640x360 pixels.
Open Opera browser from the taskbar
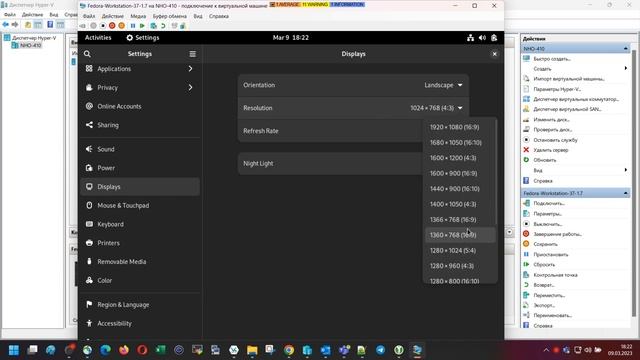(142, 350)
